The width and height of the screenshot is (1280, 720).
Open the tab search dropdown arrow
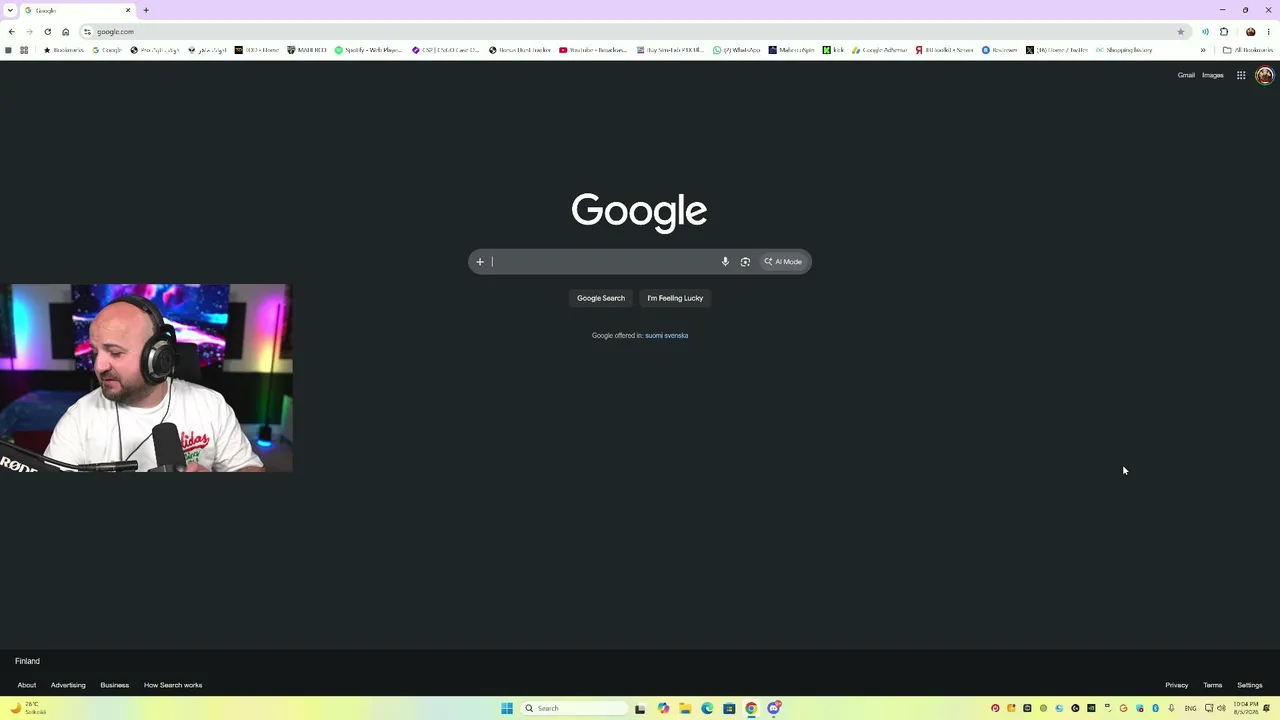[10, 10]
